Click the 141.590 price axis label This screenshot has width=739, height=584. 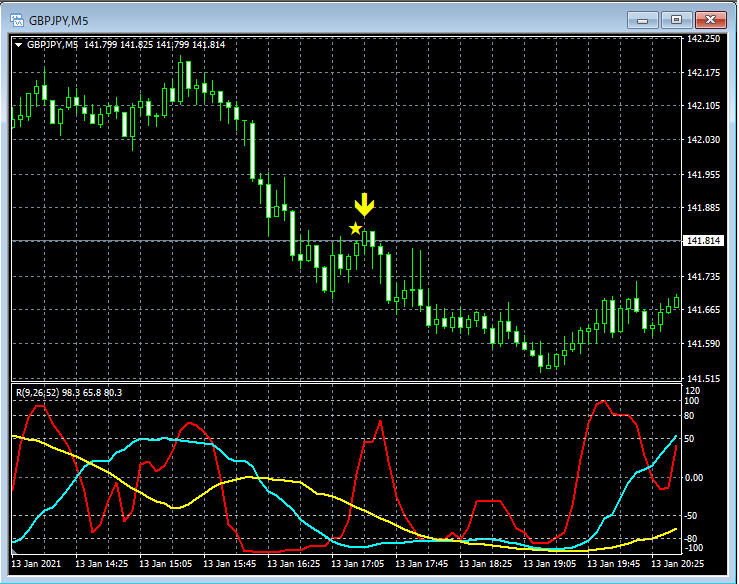(703, 344)
